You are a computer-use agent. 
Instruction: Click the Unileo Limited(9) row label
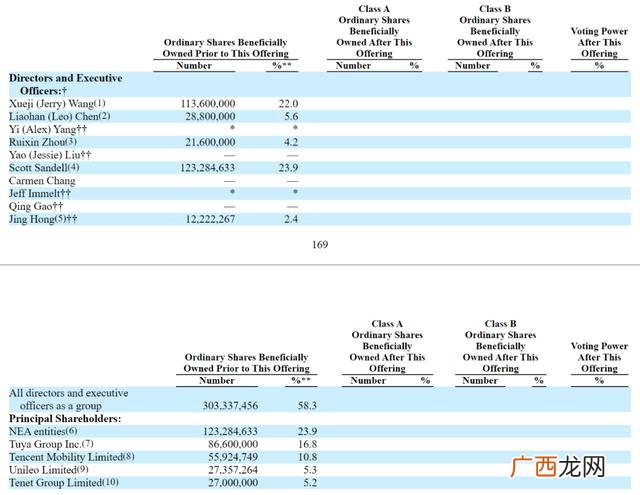49,470
